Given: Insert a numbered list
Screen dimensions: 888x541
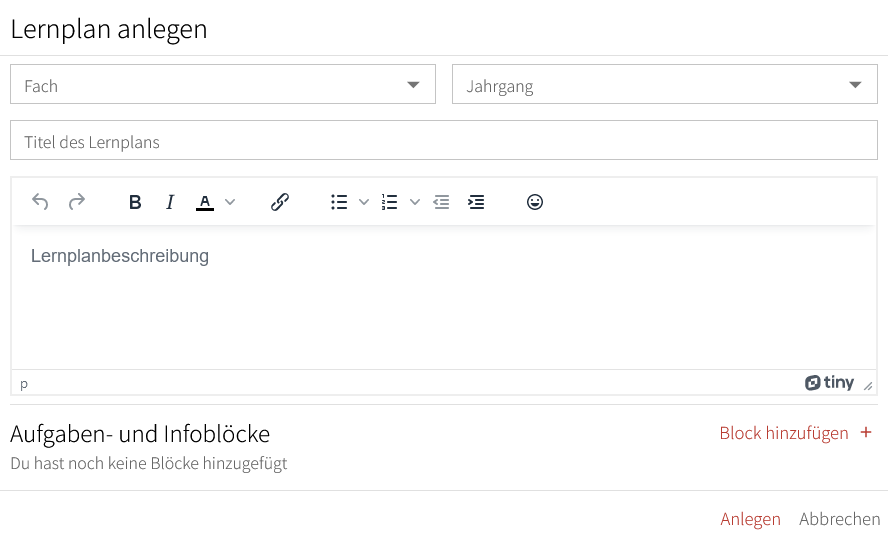Looking at the screenshot, I should click(x=390, y=202).
